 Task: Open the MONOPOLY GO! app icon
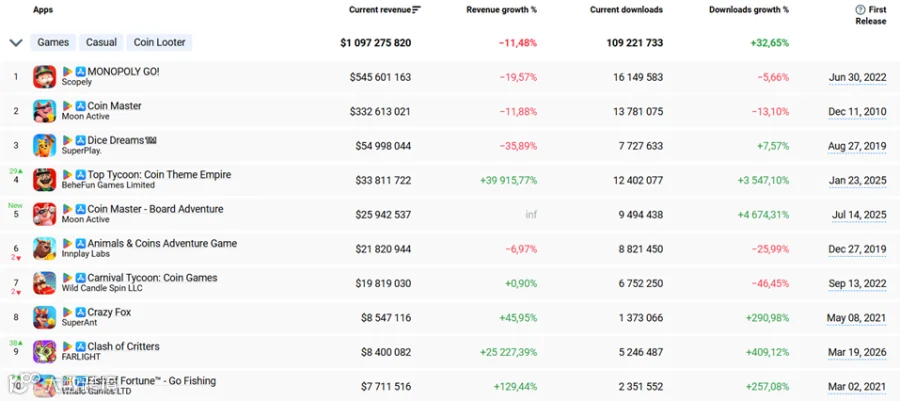coord(45,77)
